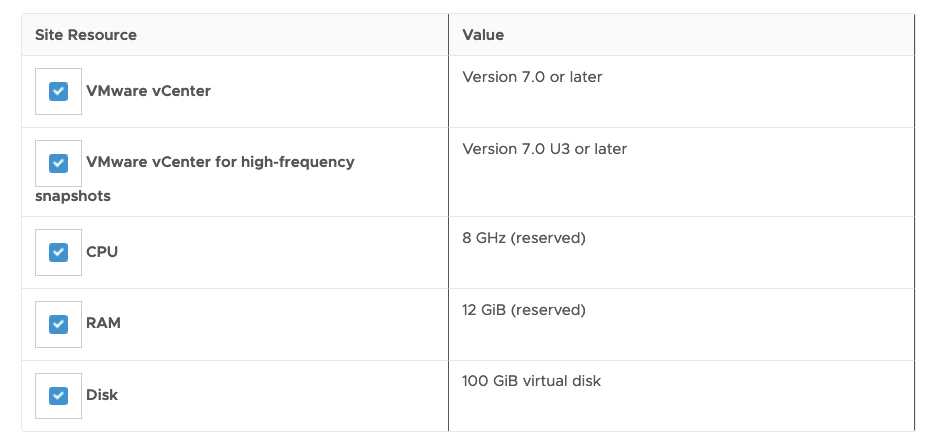Select the 'VMware vCenter' label in first row

click(148, 91)
